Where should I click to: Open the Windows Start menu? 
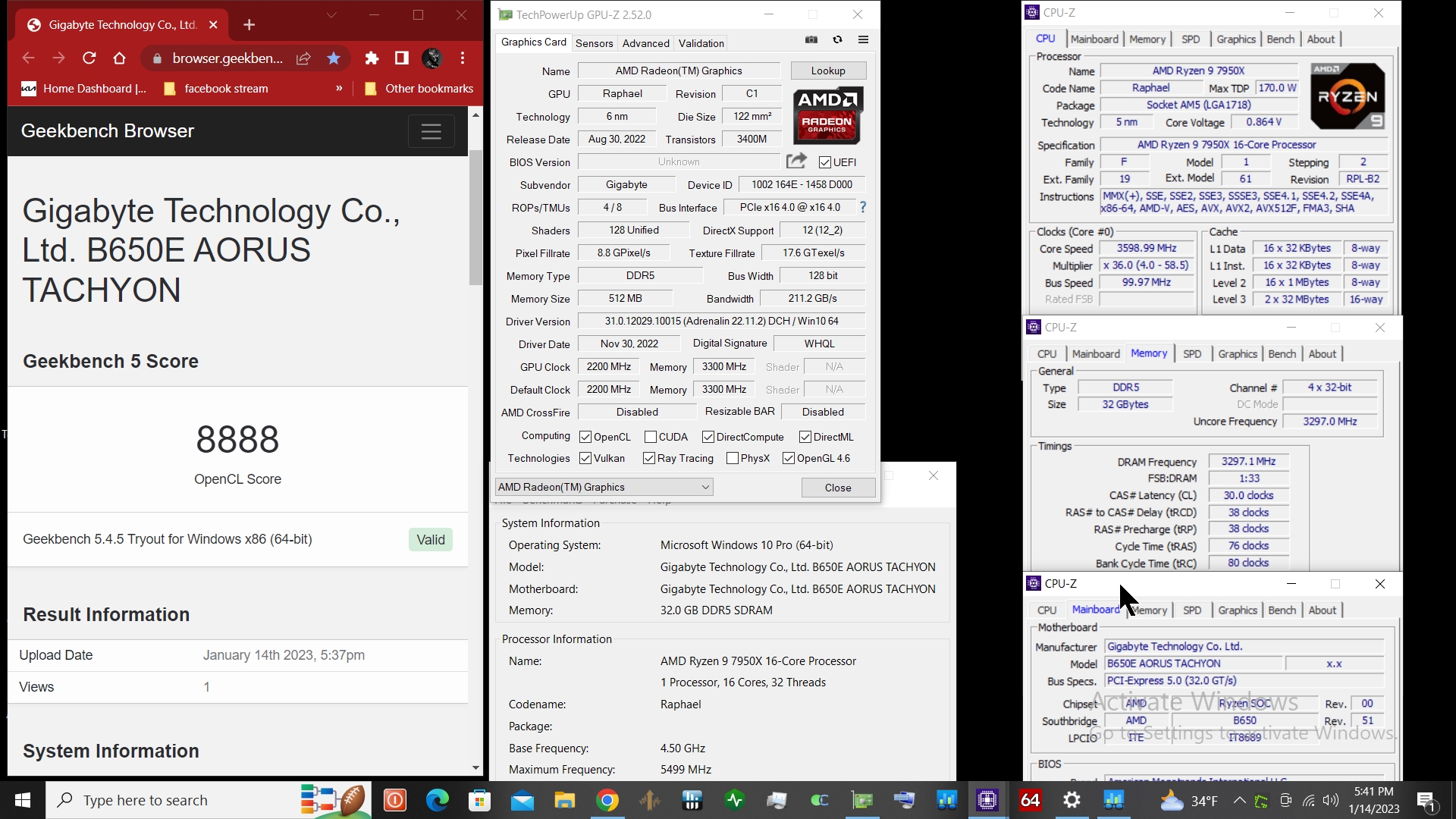23,800
